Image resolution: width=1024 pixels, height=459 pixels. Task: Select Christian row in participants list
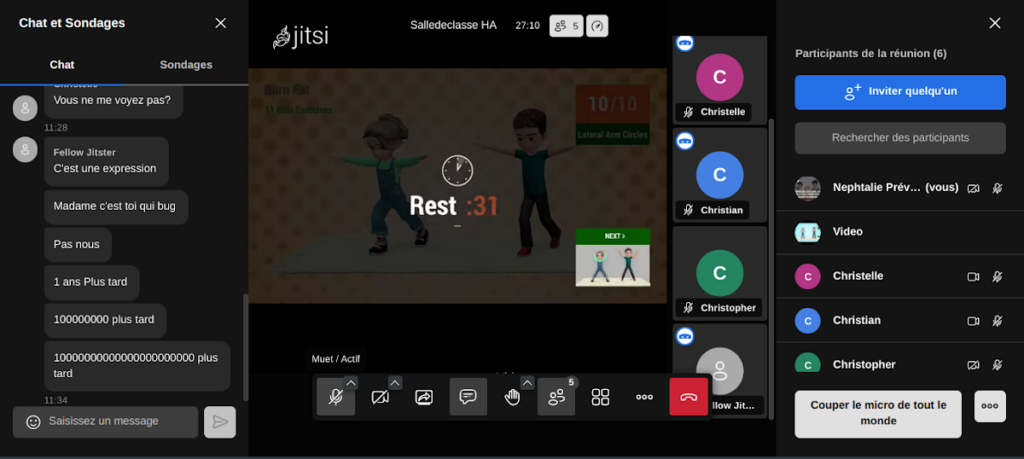click(900, 321)
